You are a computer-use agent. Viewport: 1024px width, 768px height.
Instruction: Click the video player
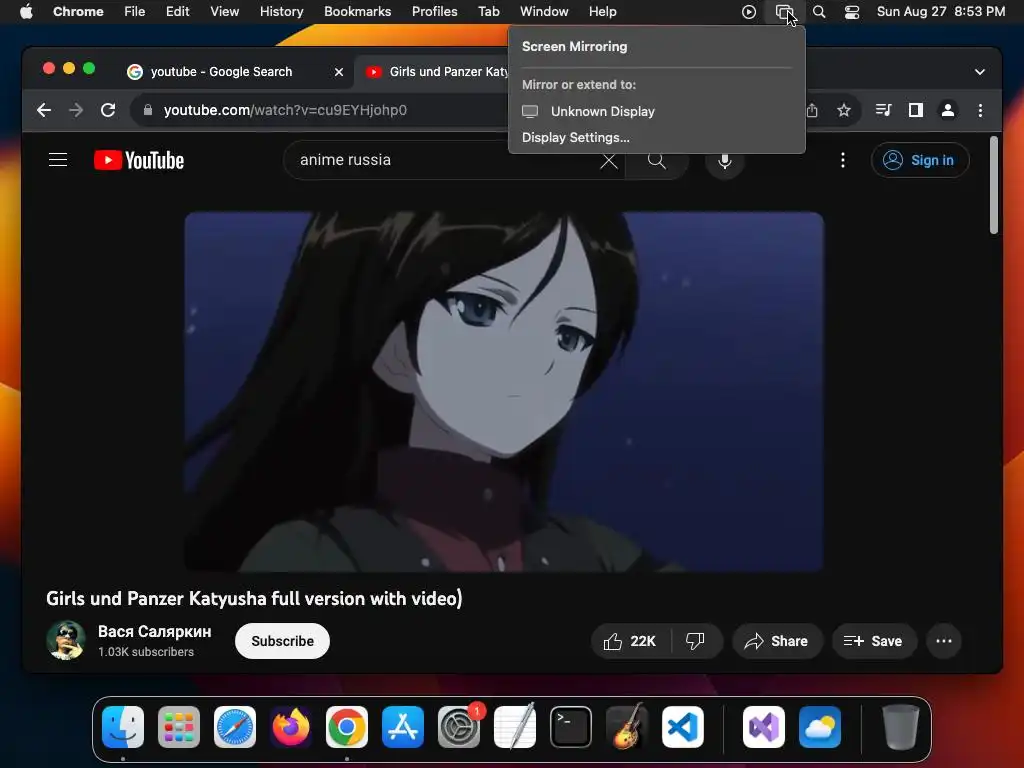point(504,392)
